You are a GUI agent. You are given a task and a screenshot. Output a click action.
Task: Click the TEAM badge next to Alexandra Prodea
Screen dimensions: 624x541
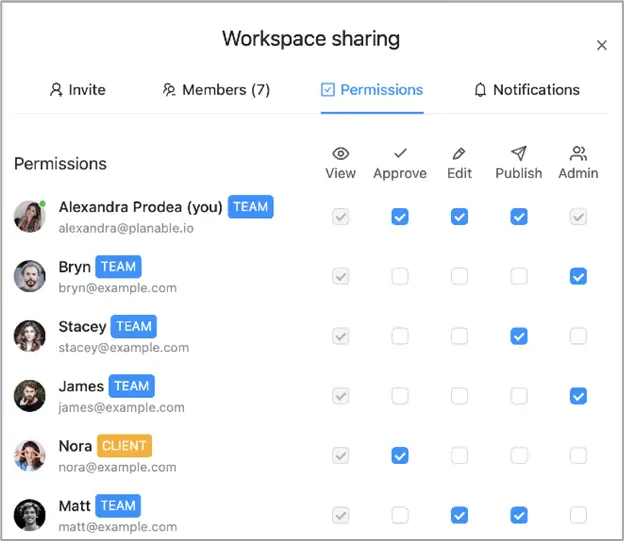[x=250, y=207]
